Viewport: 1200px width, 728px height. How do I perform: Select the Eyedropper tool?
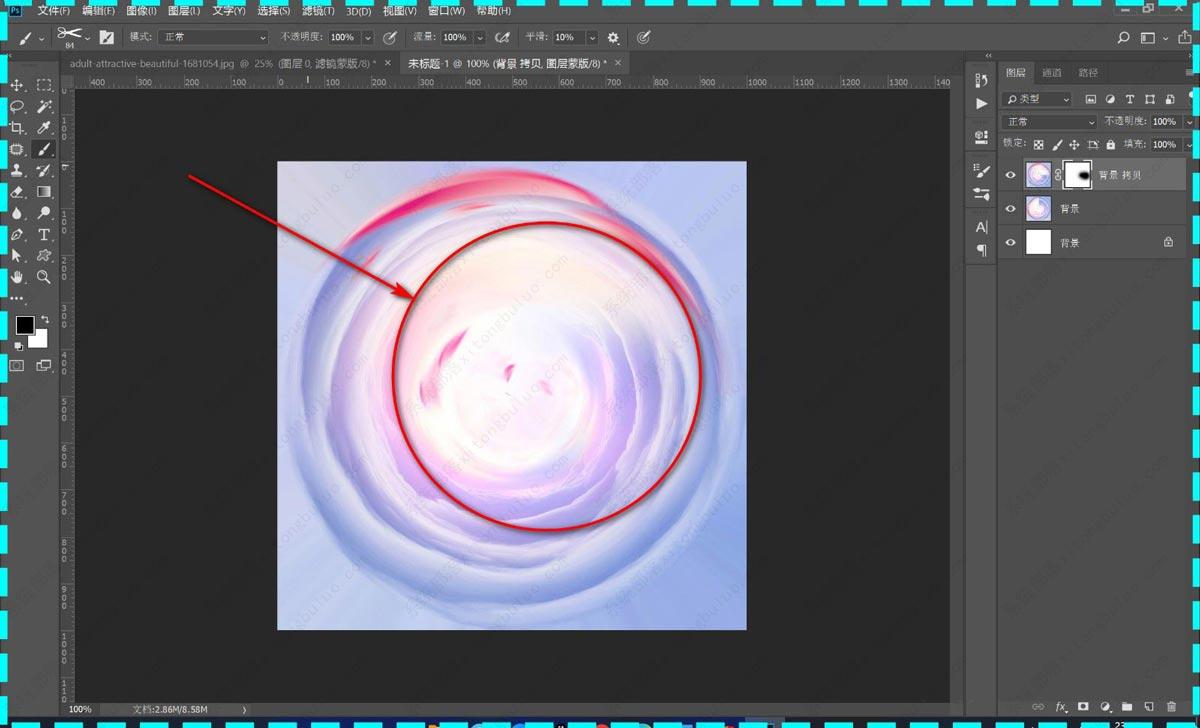pos(44,128)
